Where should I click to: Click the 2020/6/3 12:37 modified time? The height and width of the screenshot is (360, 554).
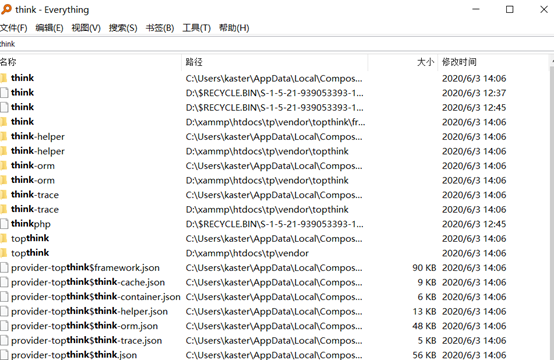(474, 93)
